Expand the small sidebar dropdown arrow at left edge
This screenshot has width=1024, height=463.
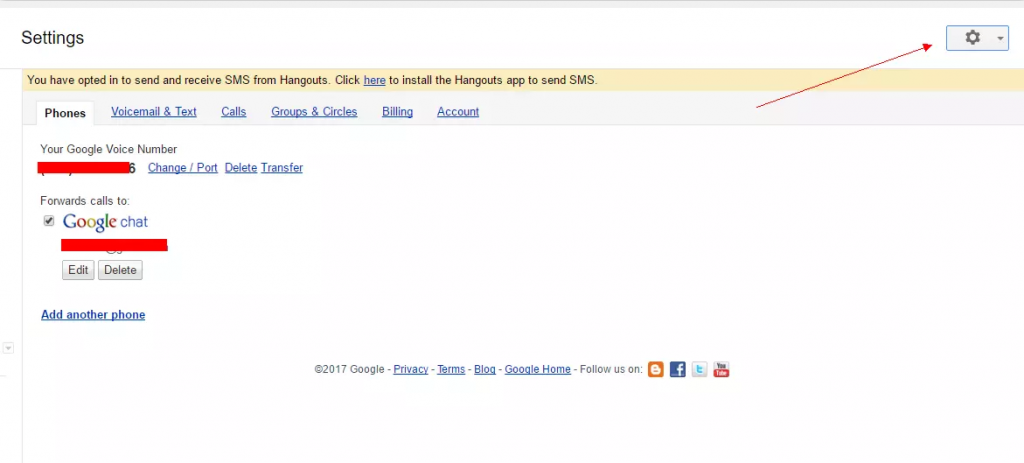click(x=8, y=348)
